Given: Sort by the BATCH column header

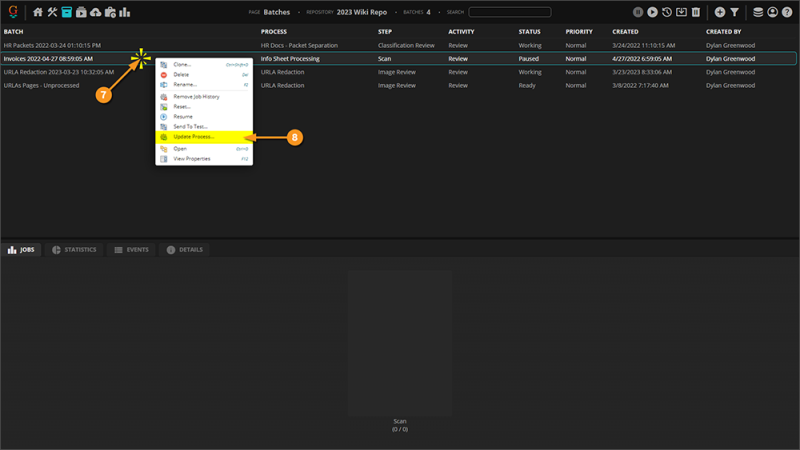Looking at the screenshot, I should [x=14, y=32].
